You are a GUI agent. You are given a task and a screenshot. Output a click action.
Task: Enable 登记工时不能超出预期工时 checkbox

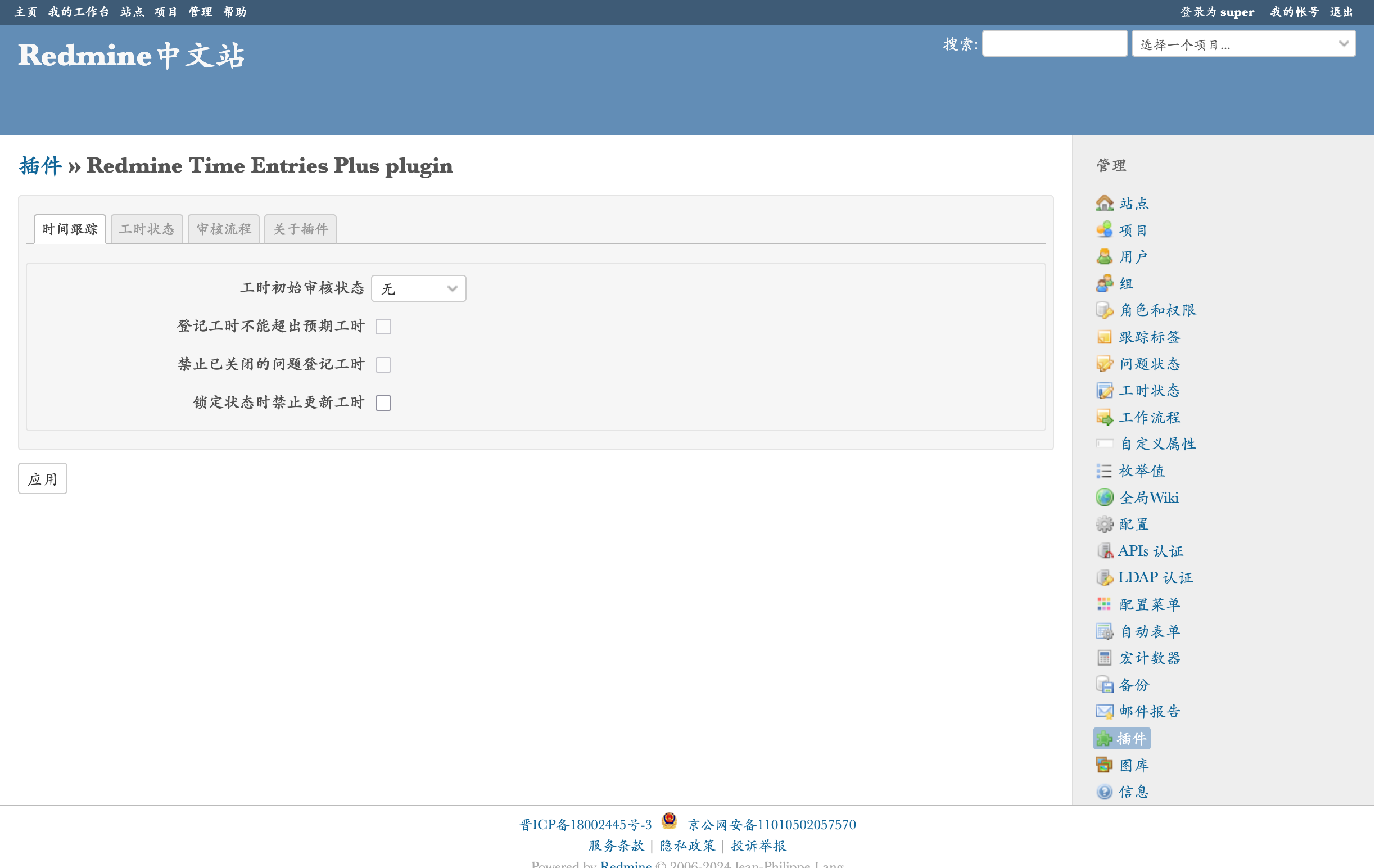(x=383, y=327)
